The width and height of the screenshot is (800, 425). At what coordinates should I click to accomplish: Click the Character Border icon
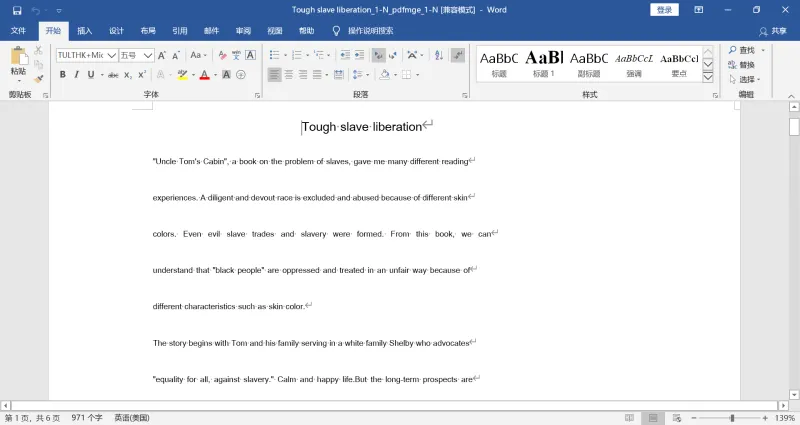(x=251, y=55)
